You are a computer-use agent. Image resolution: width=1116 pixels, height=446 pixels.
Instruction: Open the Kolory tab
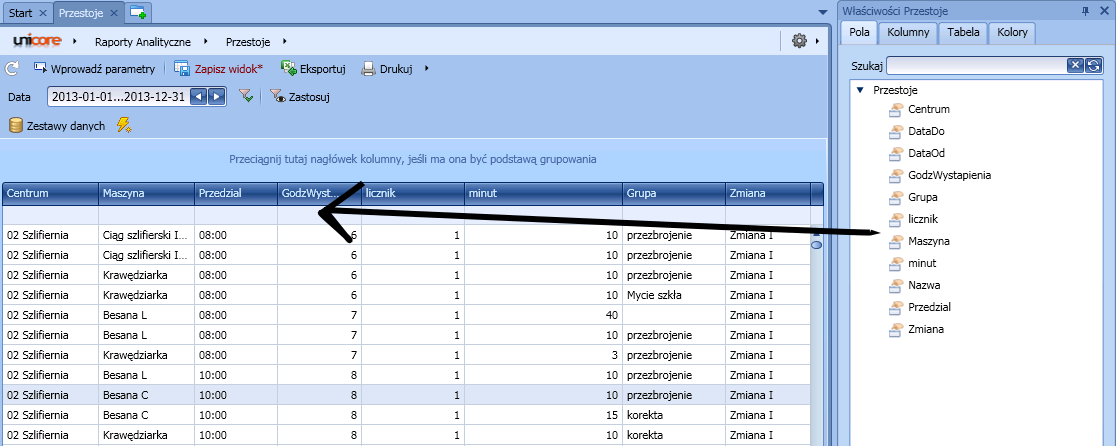click(x=1012, y=32)
